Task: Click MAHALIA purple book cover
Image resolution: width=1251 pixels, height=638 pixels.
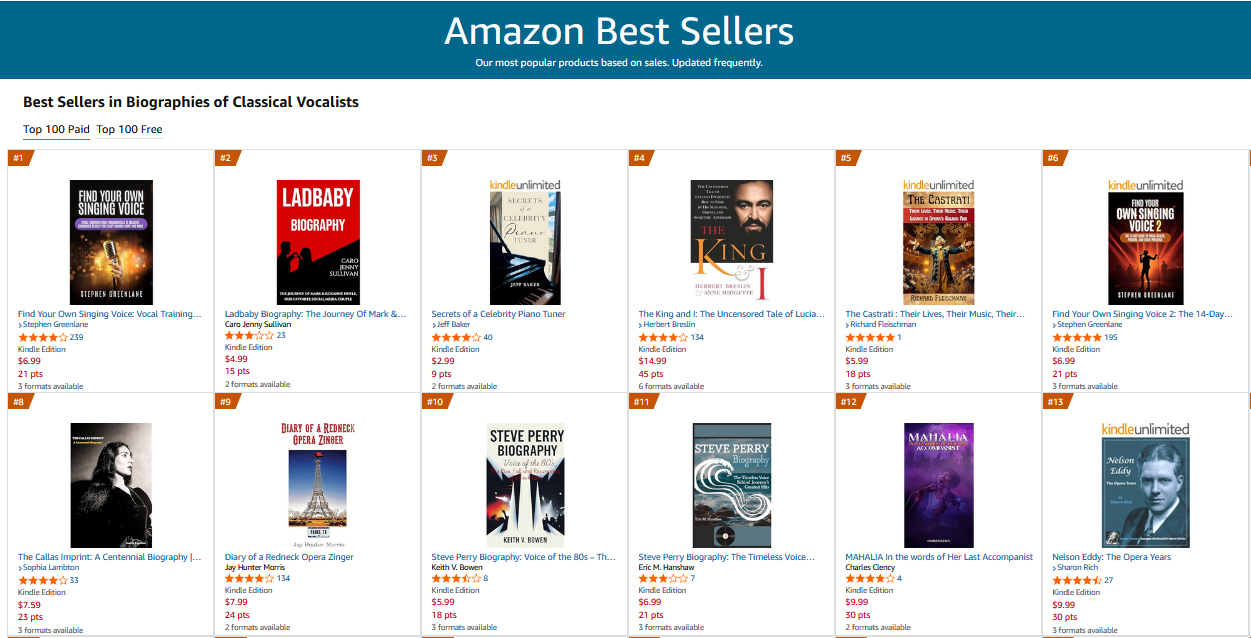Action: tap(939, 485)
